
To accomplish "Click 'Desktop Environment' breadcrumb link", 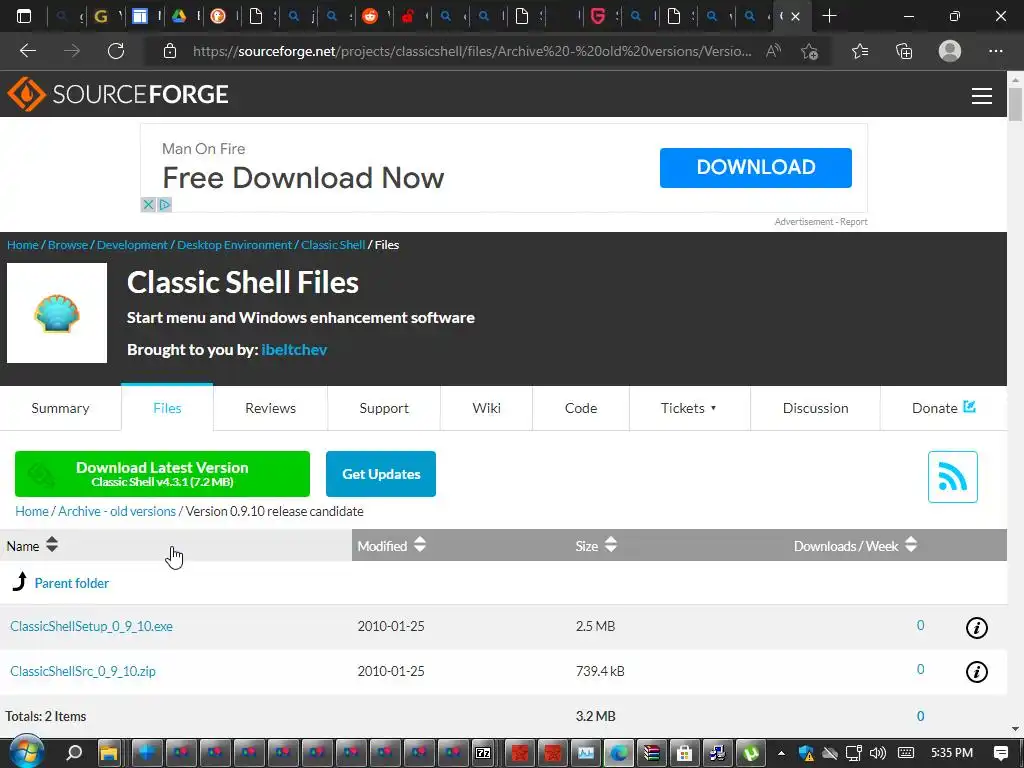I will 234,245.
